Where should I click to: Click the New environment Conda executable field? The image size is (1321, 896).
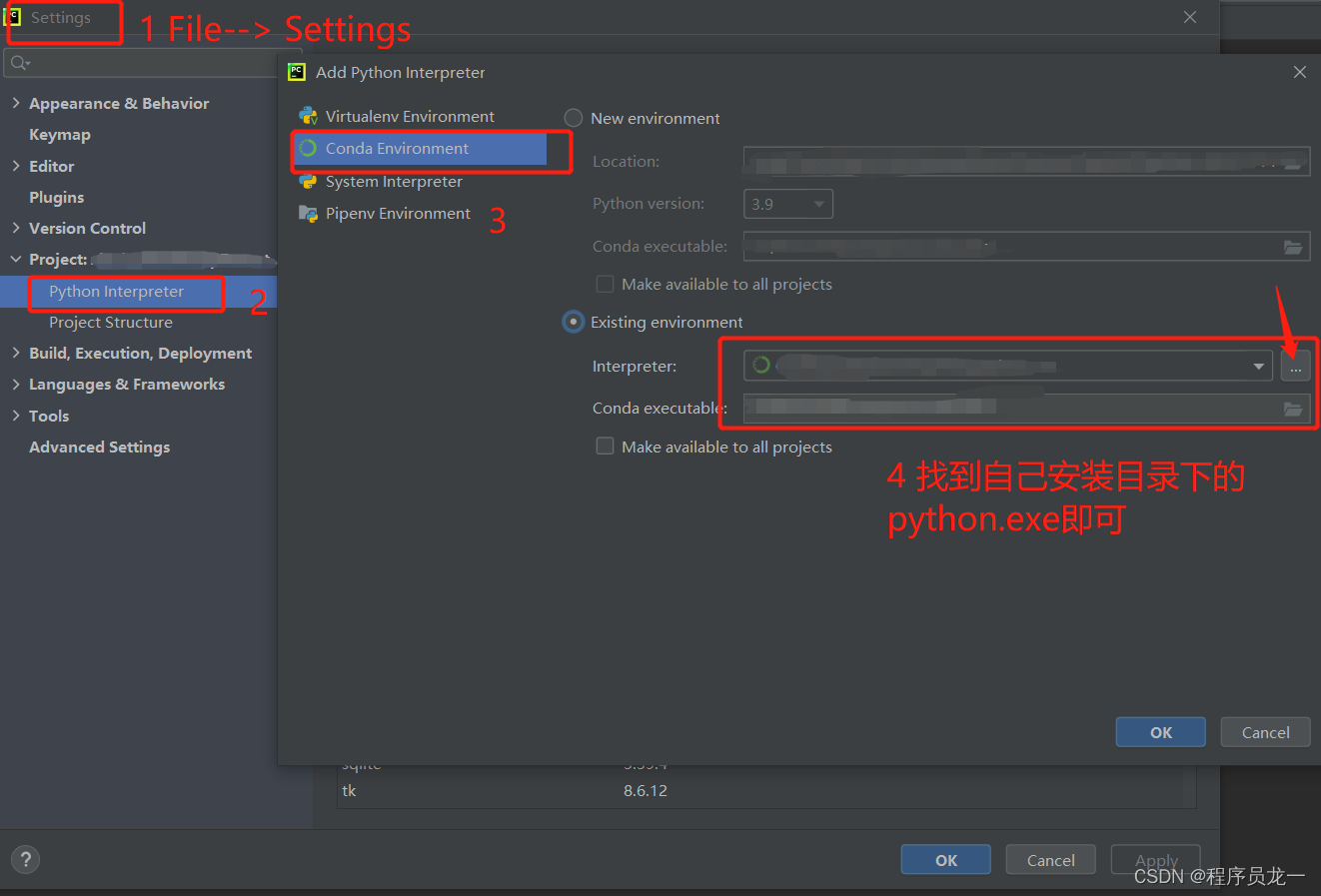pyautogui.click(x=1026, y=246)
